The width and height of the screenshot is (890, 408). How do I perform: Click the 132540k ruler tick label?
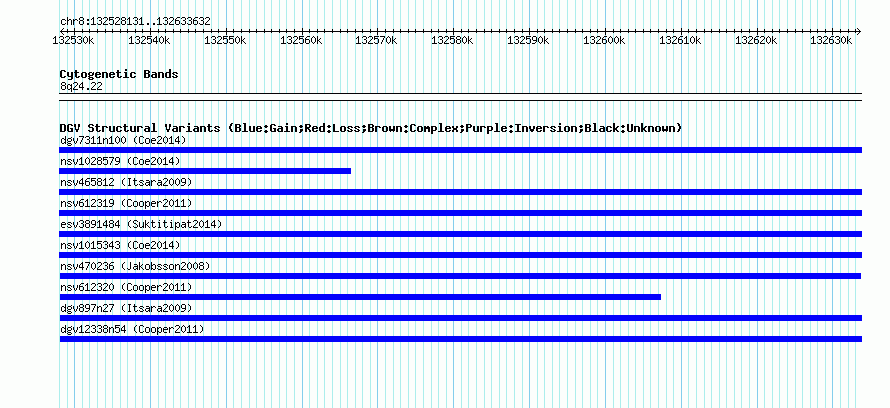coord(149,40)
